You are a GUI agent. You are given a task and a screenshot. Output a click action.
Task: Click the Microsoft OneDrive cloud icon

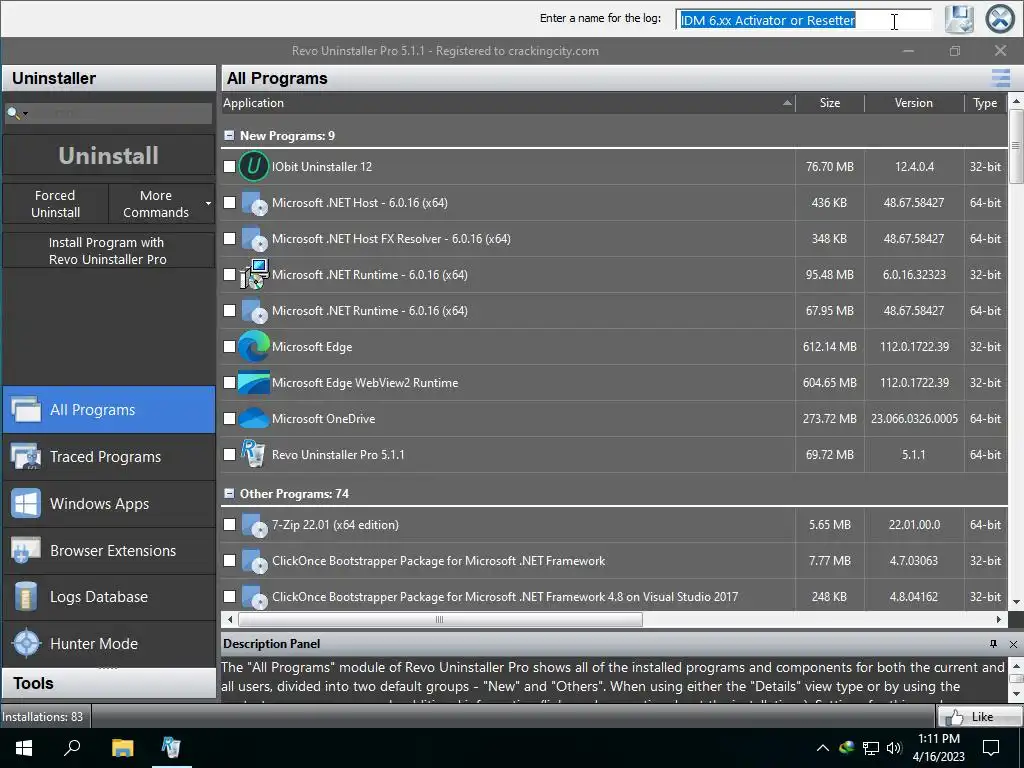point(254,419)
